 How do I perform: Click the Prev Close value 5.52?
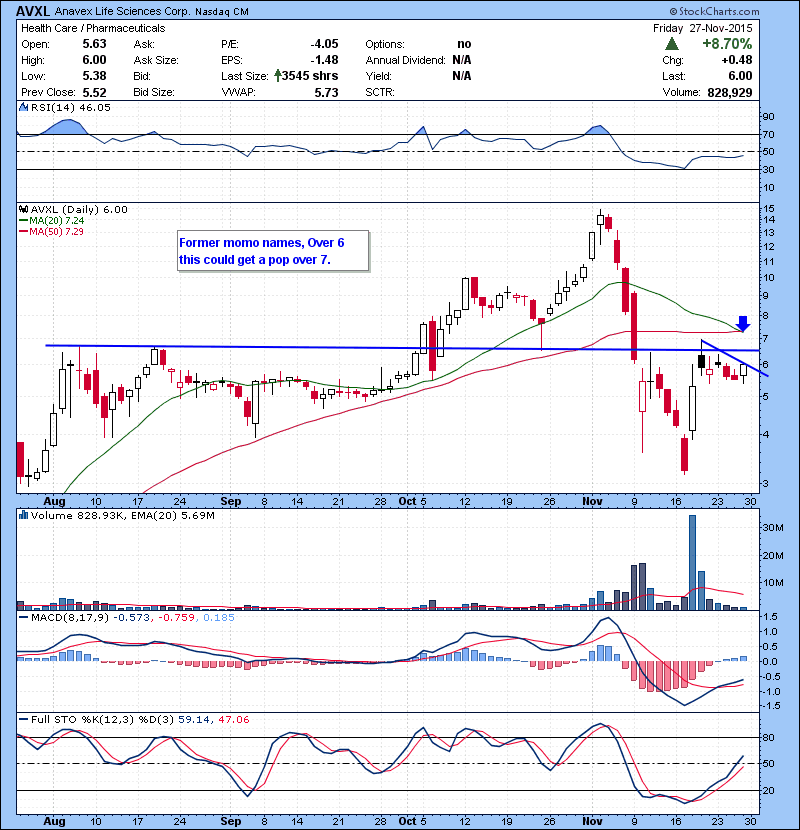pyautogui.click(x=94, y=92)
